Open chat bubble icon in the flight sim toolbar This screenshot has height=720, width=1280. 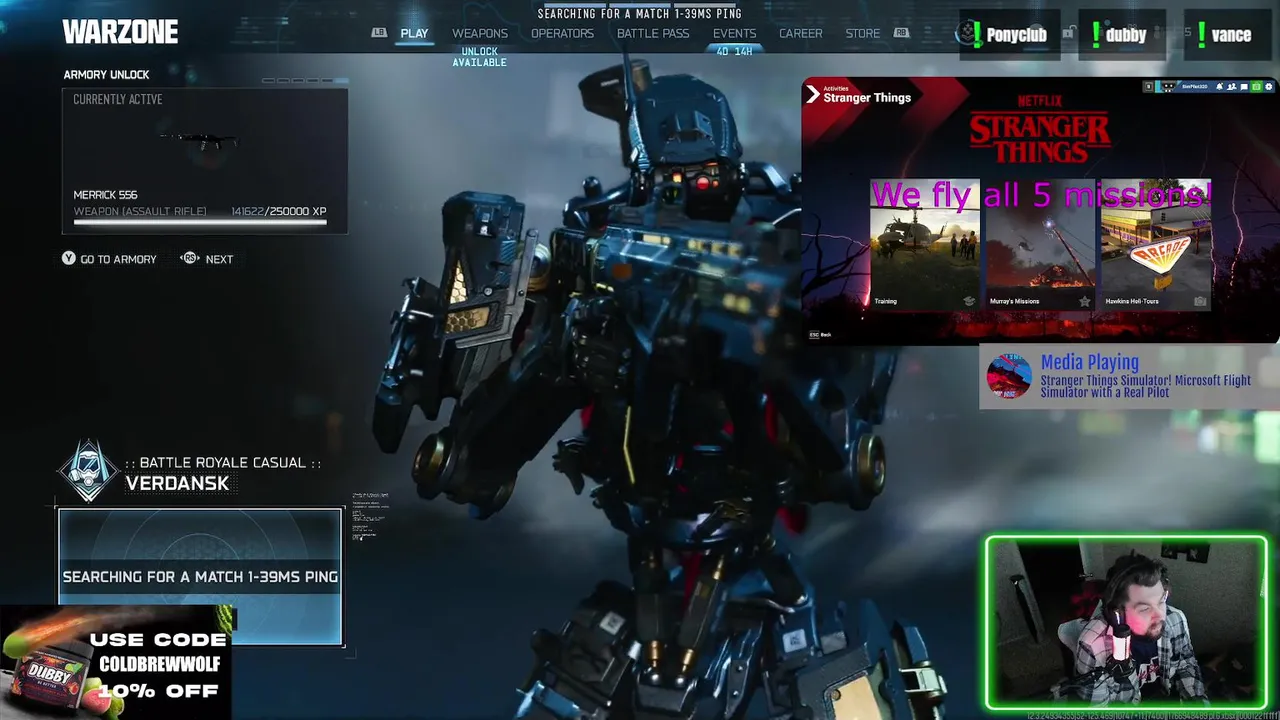1244,87
